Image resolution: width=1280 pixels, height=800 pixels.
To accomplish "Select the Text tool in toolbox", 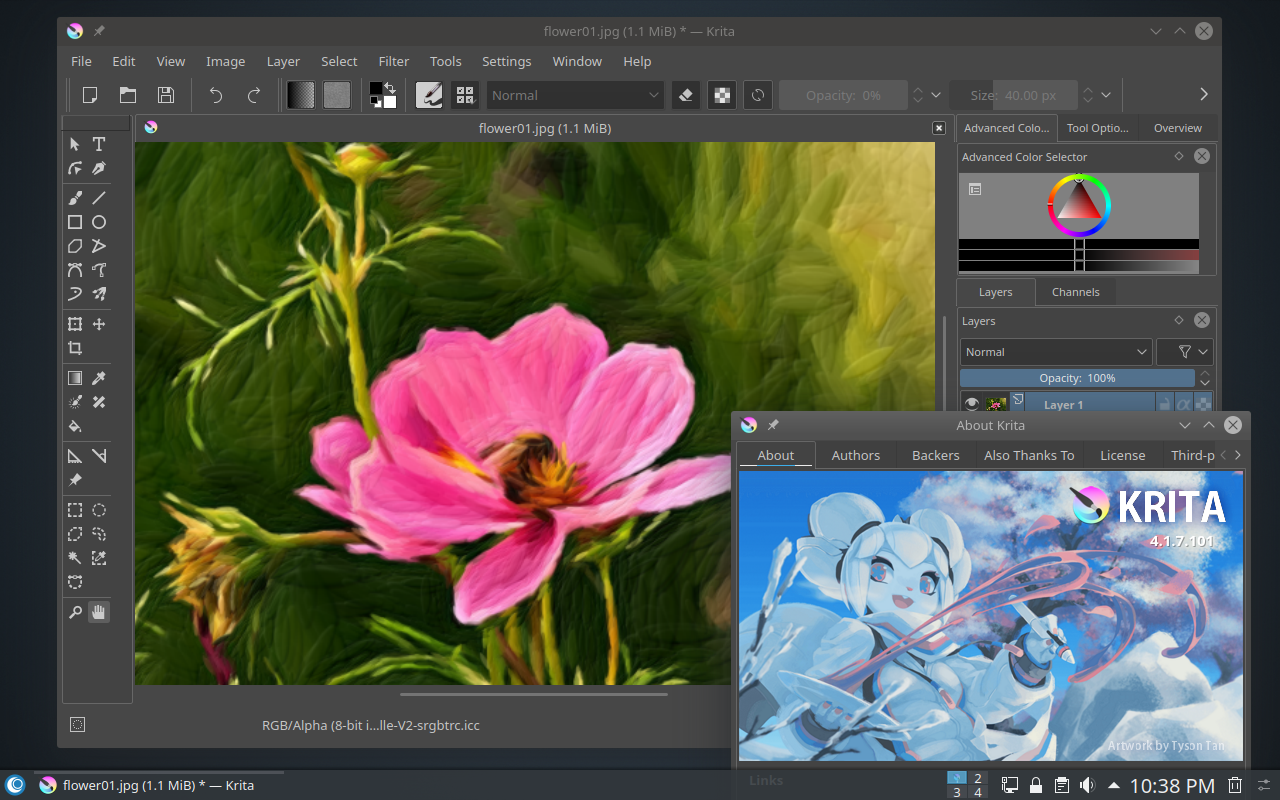I will [x=99, y=144].
